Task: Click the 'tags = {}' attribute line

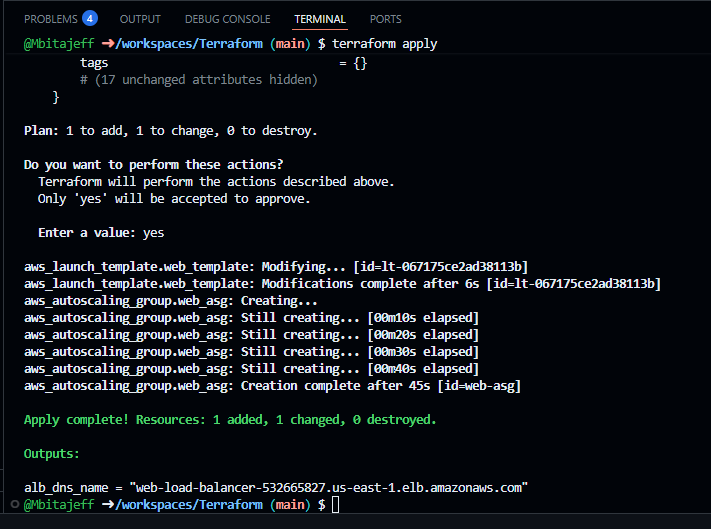Action: pyautogui.click(x=223, y=63)
